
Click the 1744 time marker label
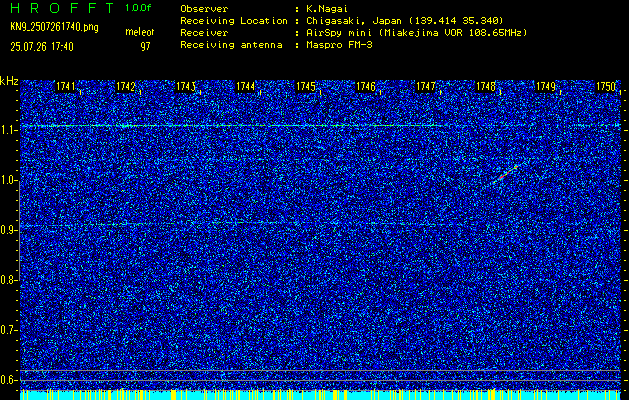[x=246, y=86]
